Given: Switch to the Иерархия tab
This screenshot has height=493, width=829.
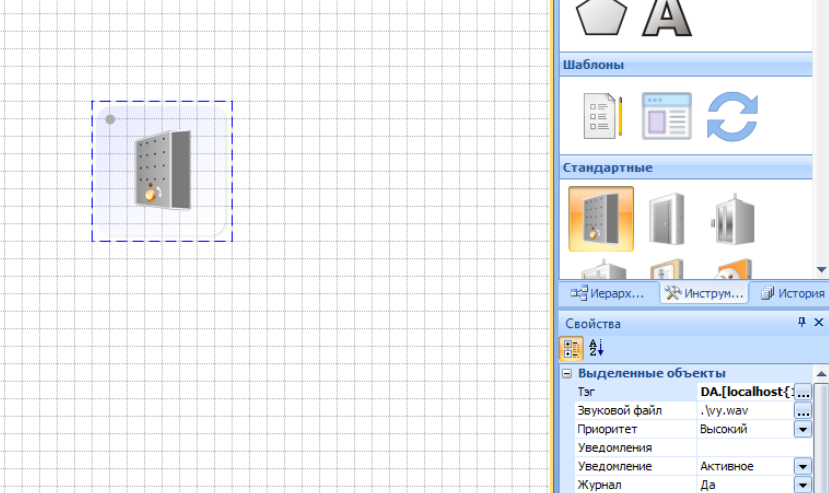Looking at the screenshot, I should [608, 294].
